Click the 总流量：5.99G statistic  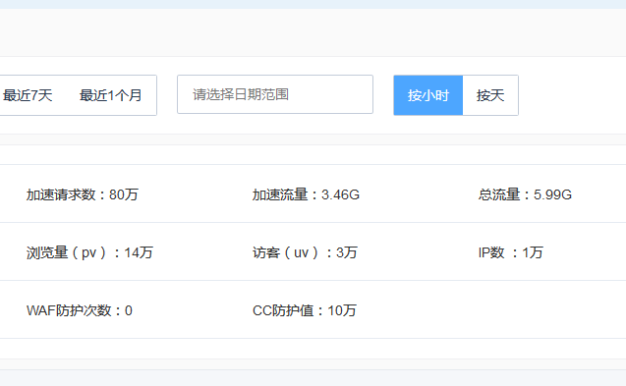[525, 194]
